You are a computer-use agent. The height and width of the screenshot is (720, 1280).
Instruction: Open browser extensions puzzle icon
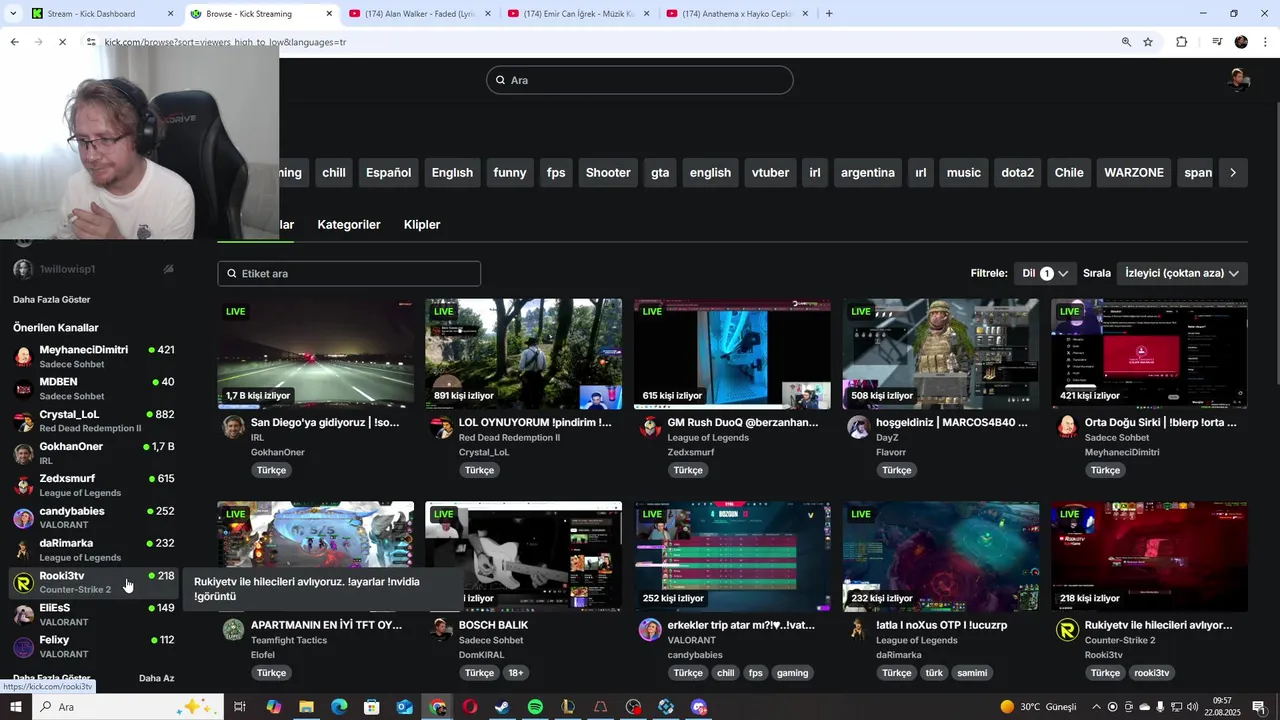pos(1182,42)
